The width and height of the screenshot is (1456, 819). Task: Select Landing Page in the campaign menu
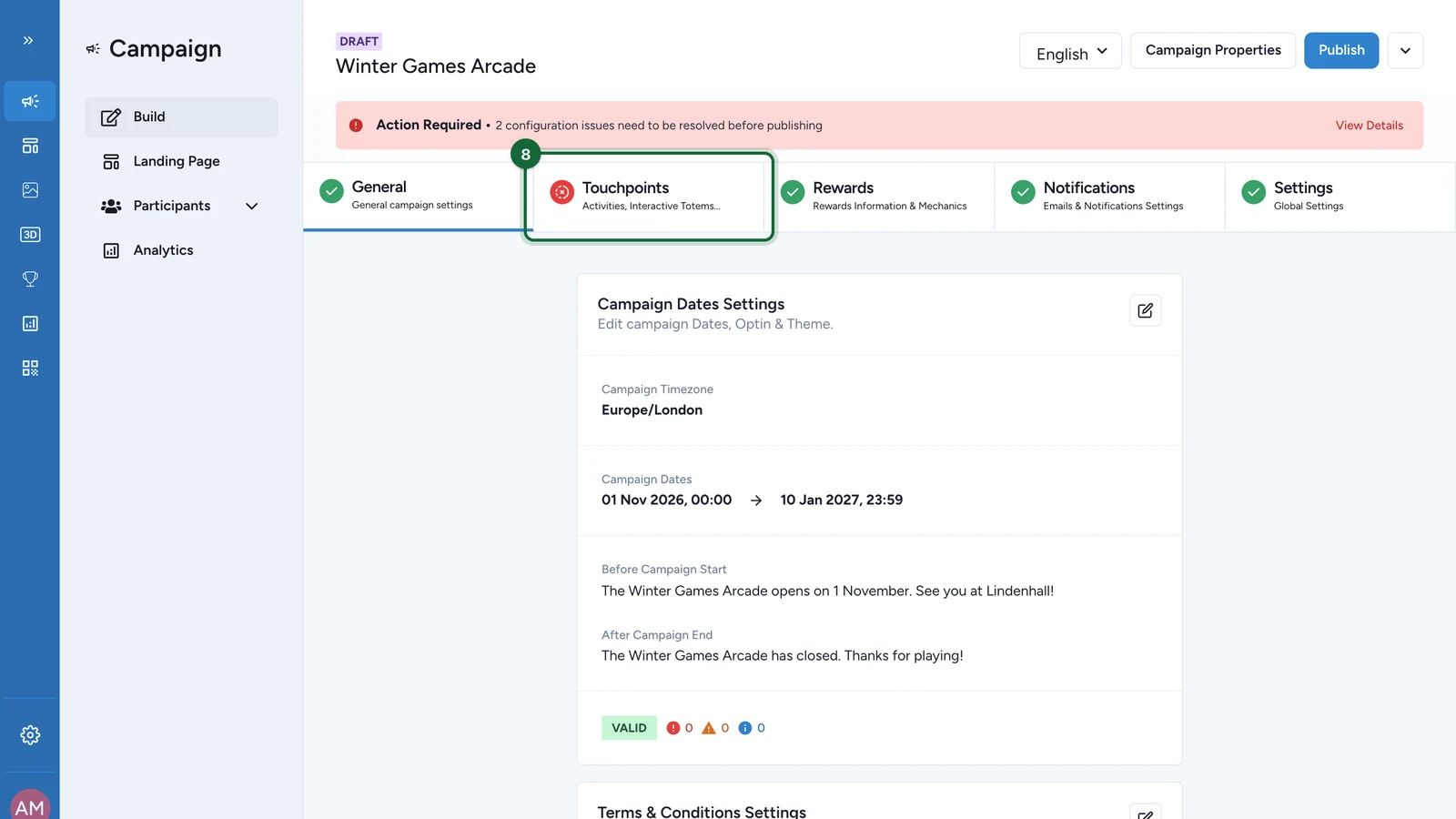pos(181,162)
